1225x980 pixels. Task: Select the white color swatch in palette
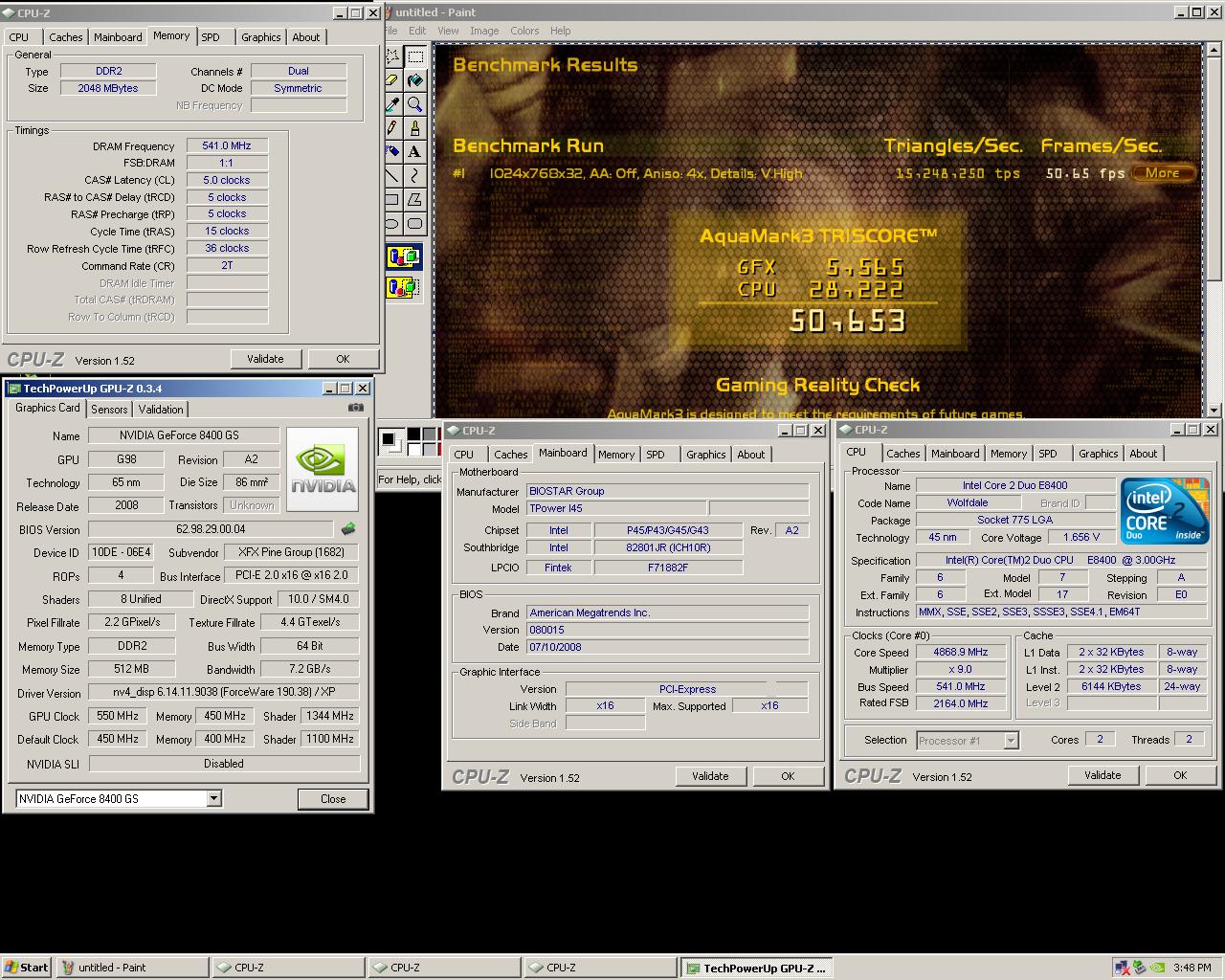click(413, 449)
